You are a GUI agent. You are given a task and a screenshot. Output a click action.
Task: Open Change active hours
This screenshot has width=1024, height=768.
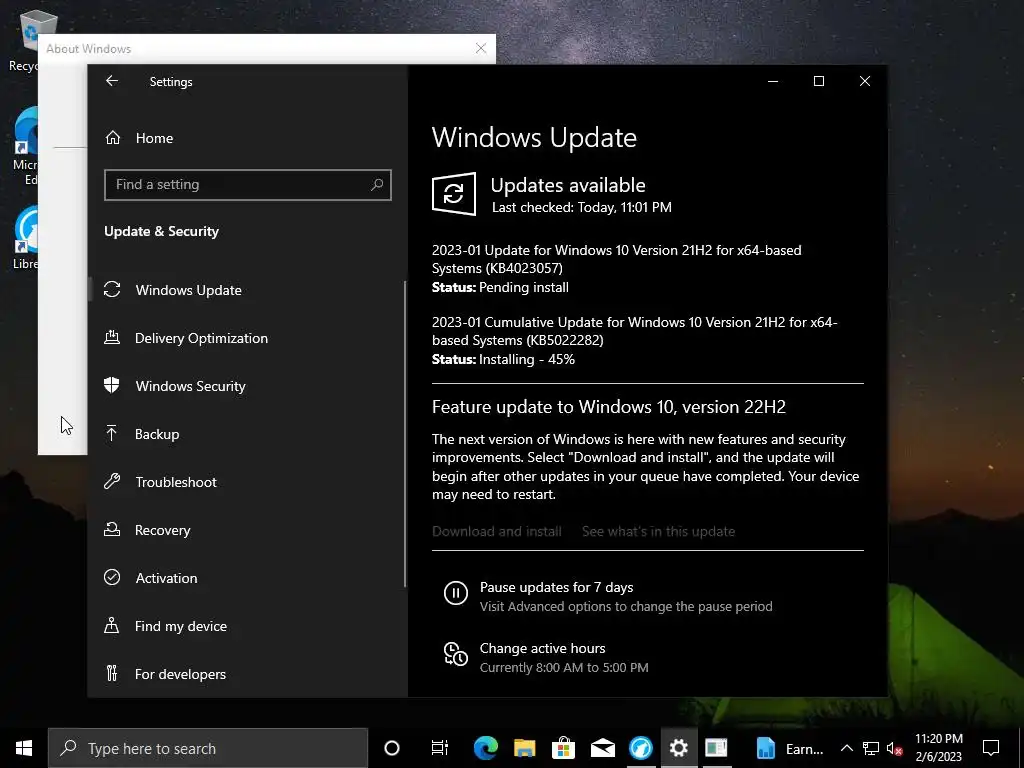point(542,648)
